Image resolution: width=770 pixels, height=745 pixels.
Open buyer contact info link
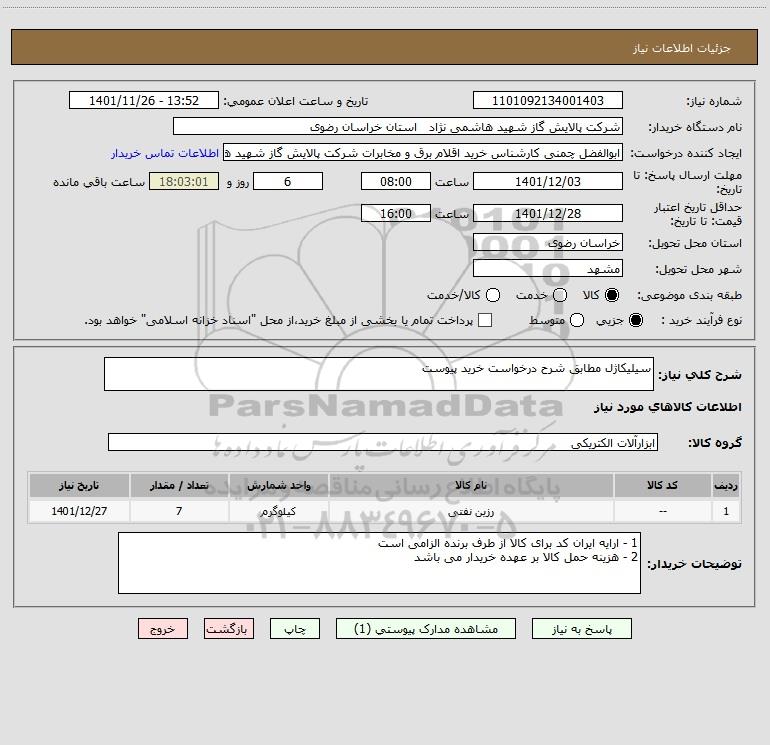165,153
